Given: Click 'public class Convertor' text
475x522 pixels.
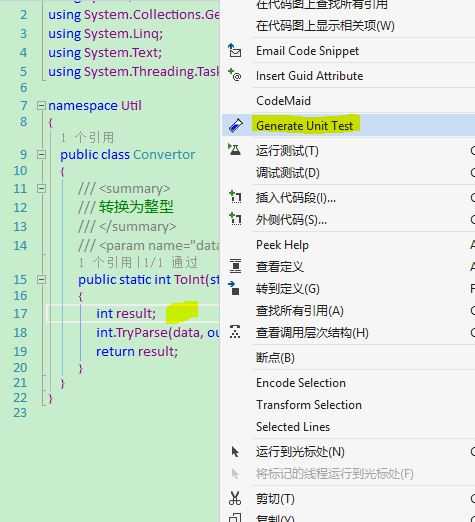Looking at the screenshot, I should pyautogui.click(x=128, y=154).
